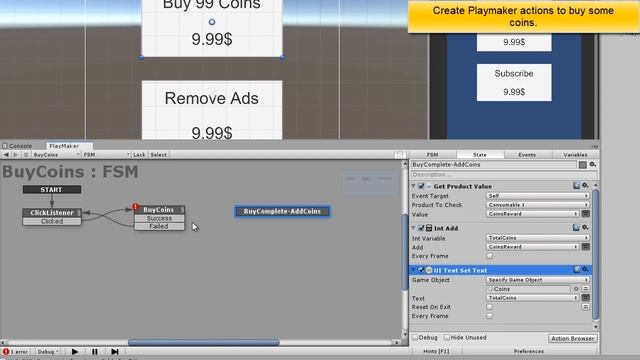Screen dimensions: 640x360
Task: Disable the UI Text Set Text action
Action: [422, 270]
